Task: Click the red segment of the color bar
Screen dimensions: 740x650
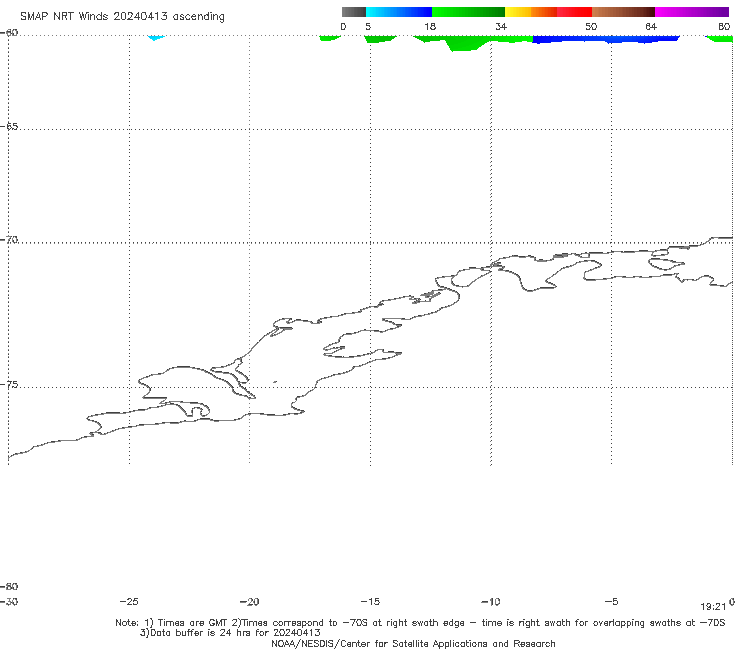Action: point(574,12)
